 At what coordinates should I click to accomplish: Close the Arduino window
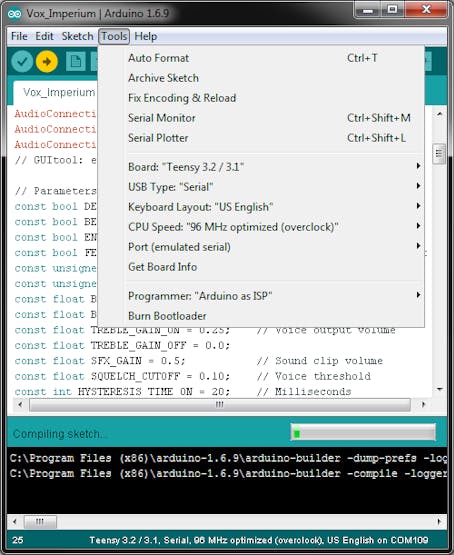[x=426, y=10]
